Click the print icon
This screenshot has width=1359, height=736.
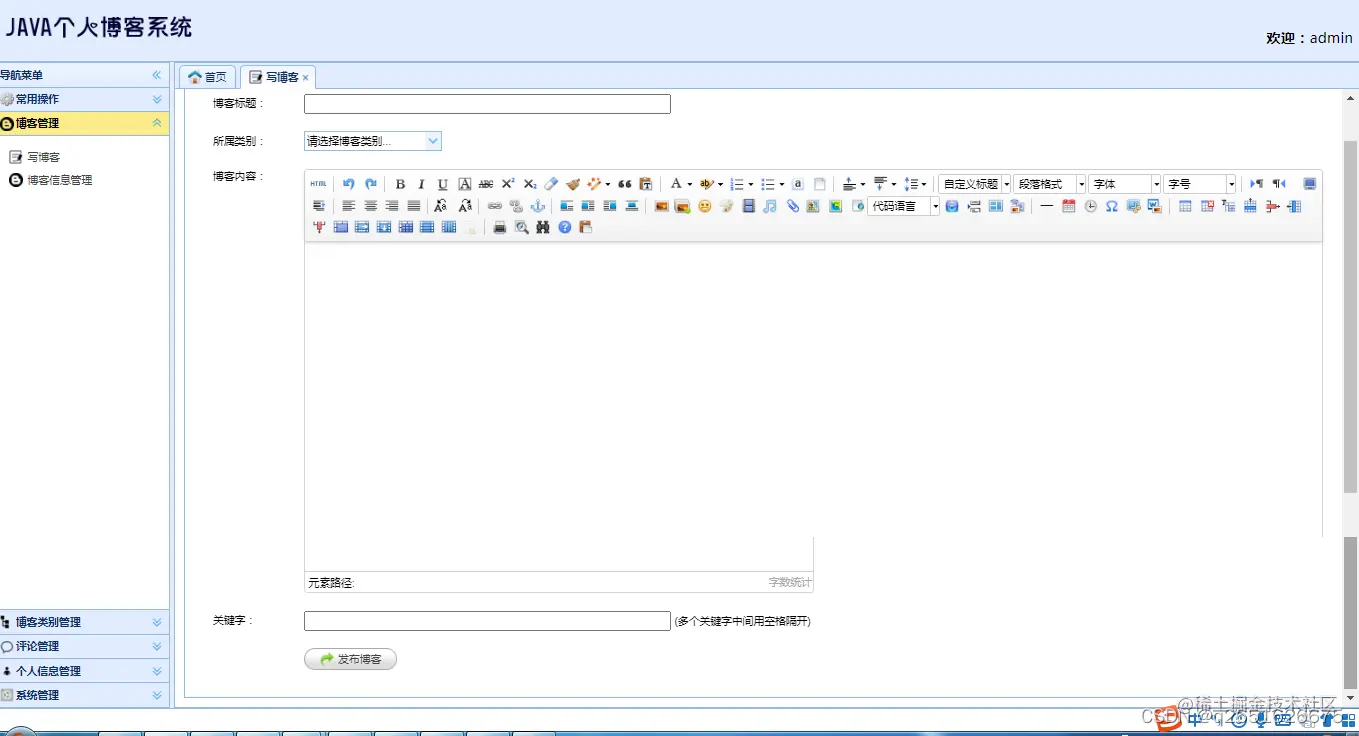(500, 228)
